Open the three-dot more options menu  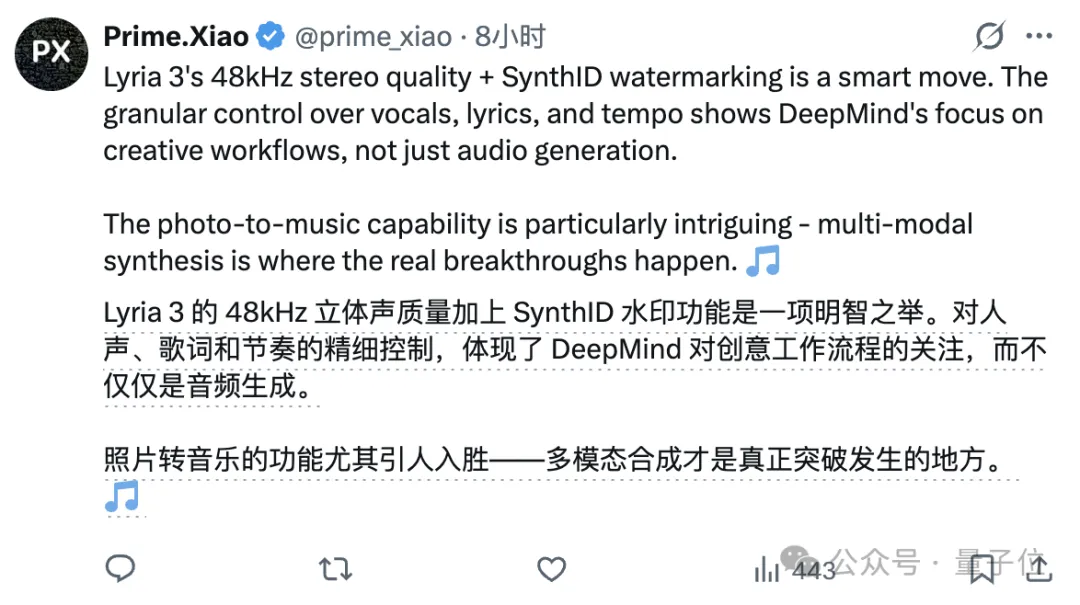click(1040, 37)
